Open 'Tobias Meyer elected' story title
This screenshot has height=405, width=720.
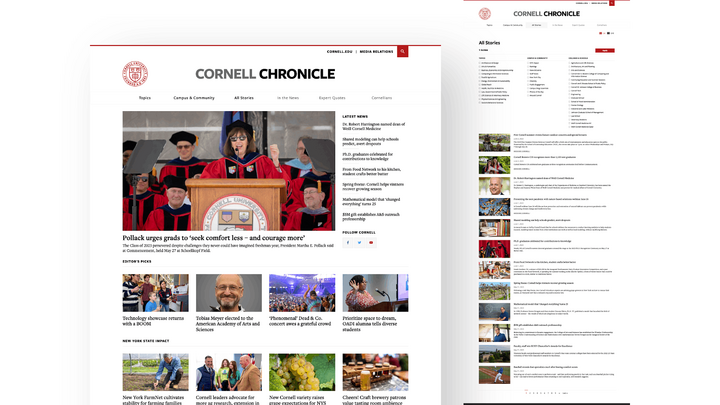click(x=228, y=324)
